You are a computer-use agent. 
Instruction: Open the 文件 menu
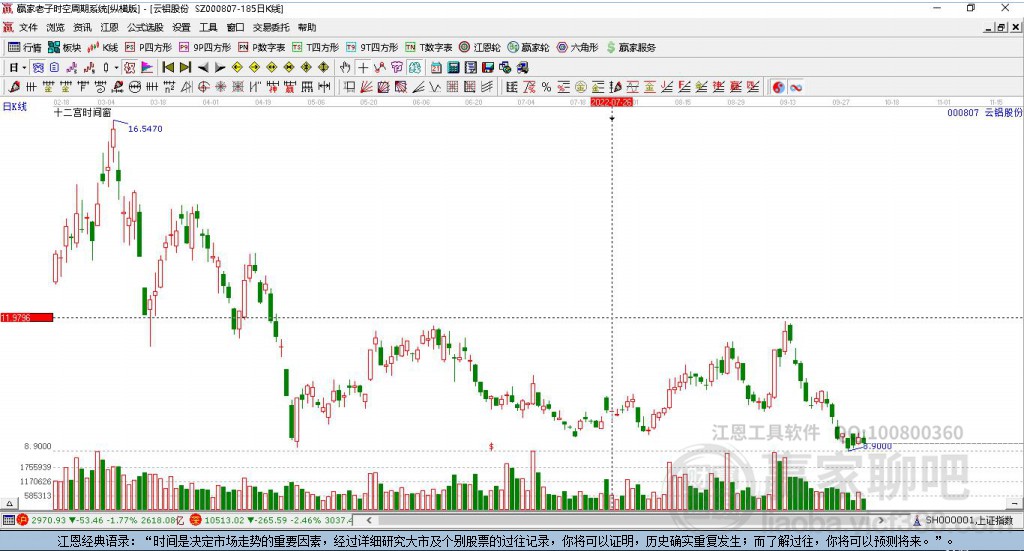click(x=28, y=27)
